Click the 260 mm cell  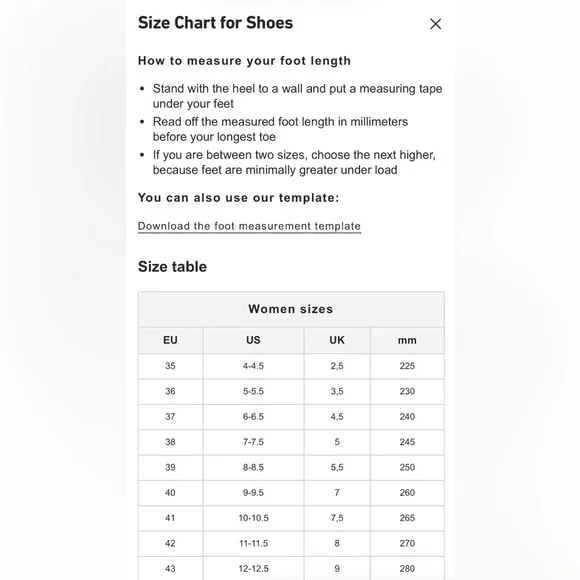(407, 493)
